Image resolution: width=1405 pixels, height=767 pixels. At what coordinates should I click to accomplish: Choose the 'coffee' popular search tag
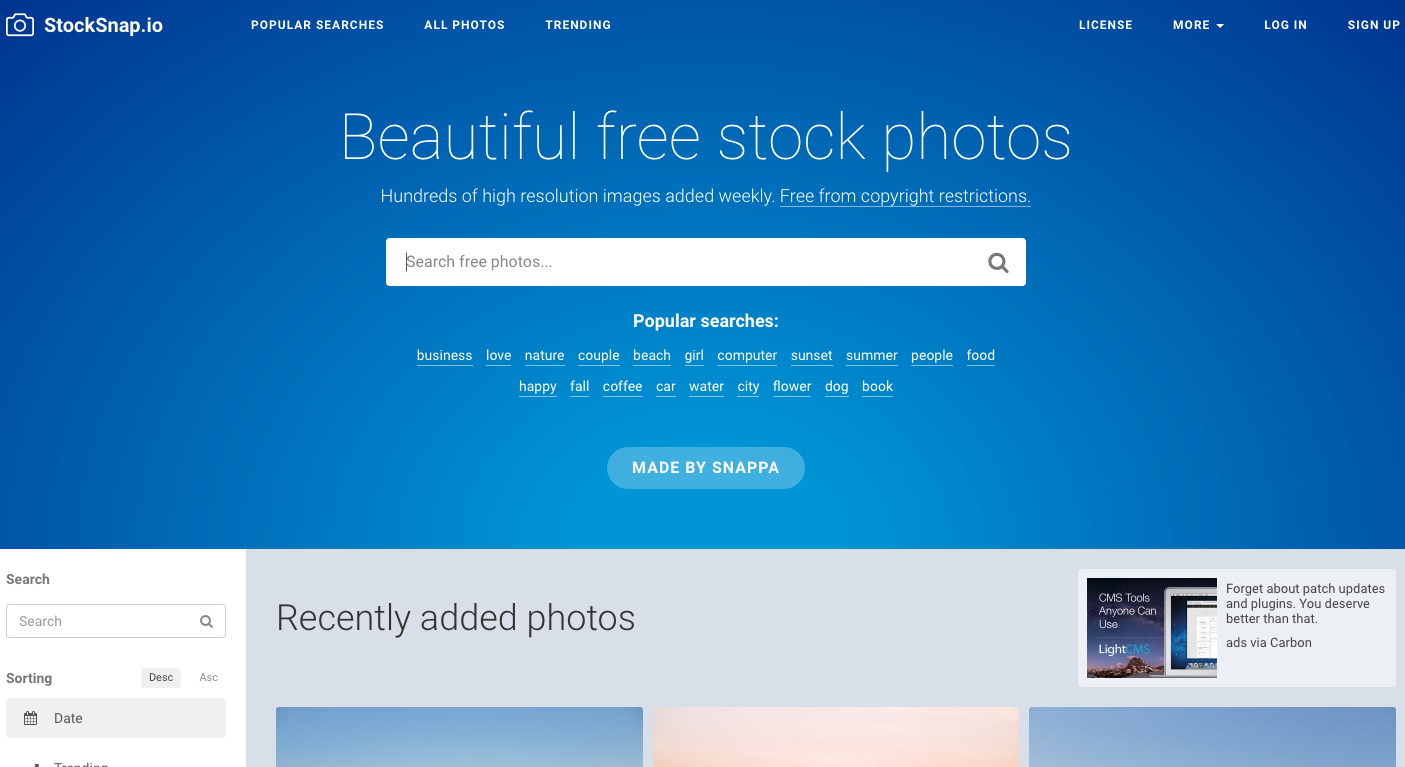pyautogui.click(x=622, y=386)
